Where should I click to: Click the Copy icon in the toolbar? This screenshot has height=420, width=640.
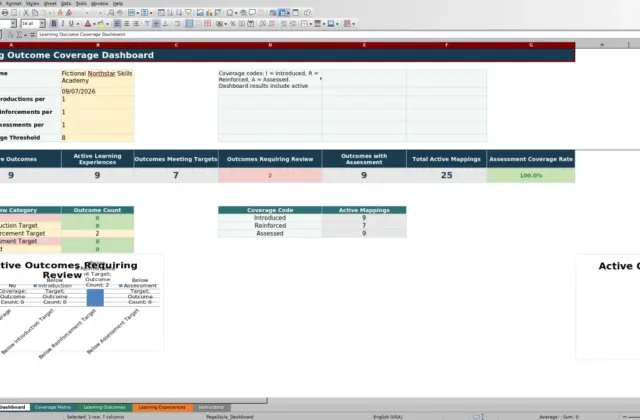[x=35, y=13]
